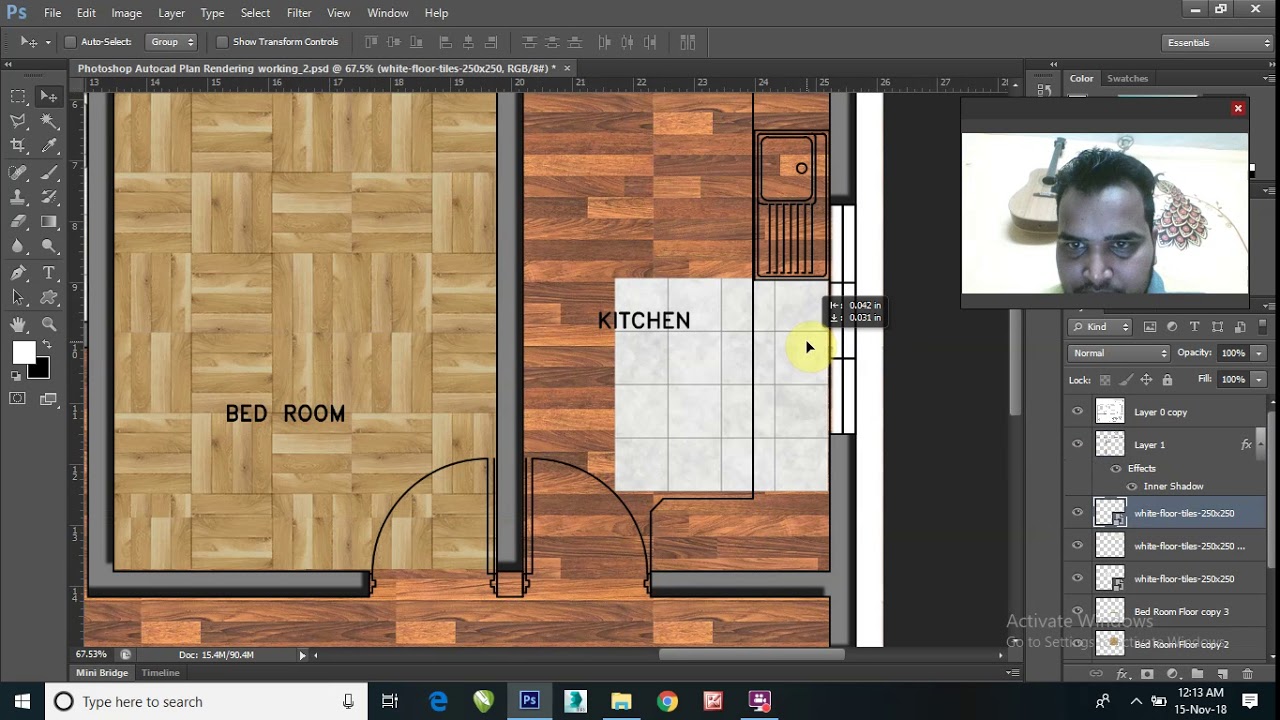Screen dimensions: 1280x720
Task: Create a new layer
Action: (1221, 674)
